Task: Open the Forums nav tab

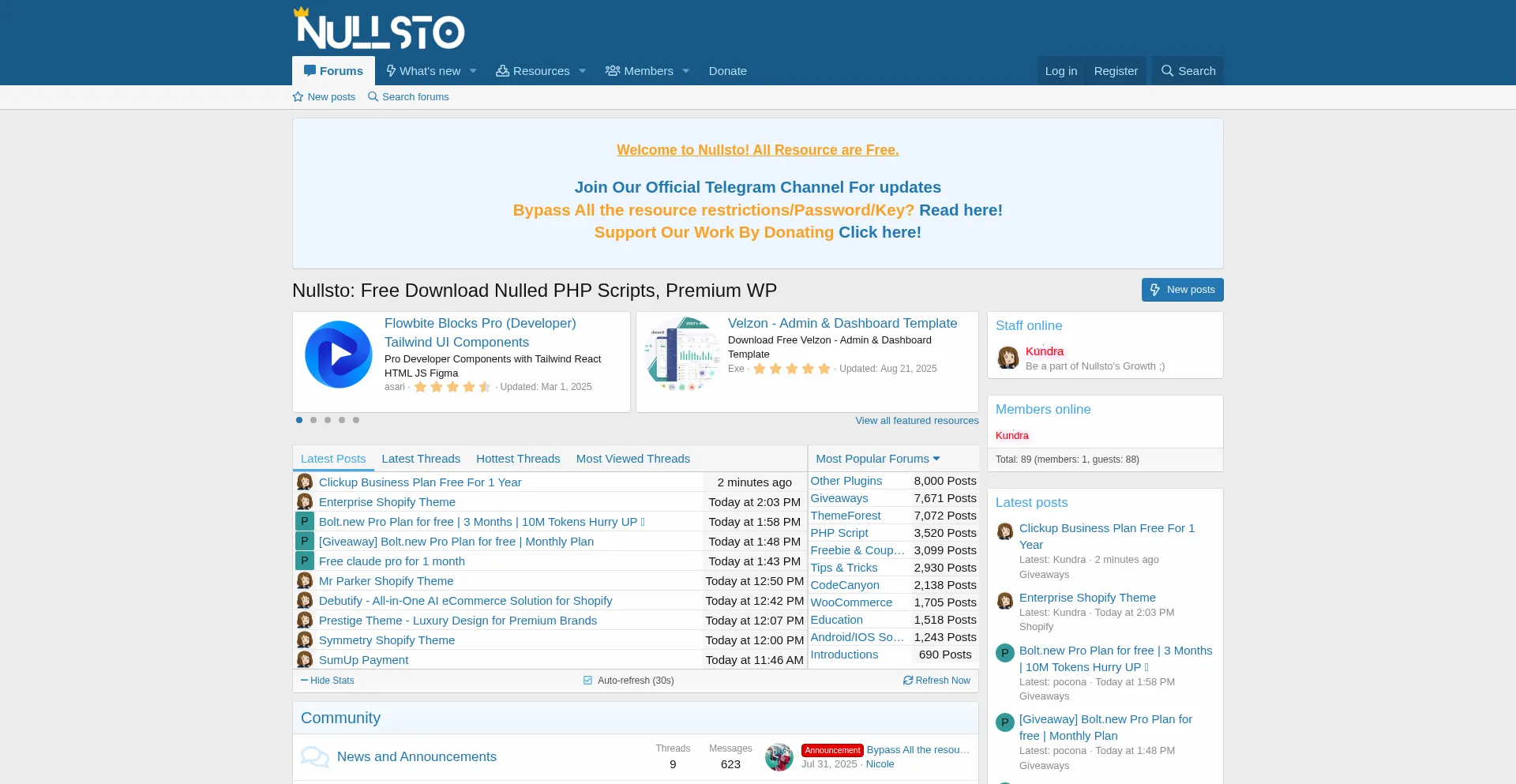Action: 333,71
